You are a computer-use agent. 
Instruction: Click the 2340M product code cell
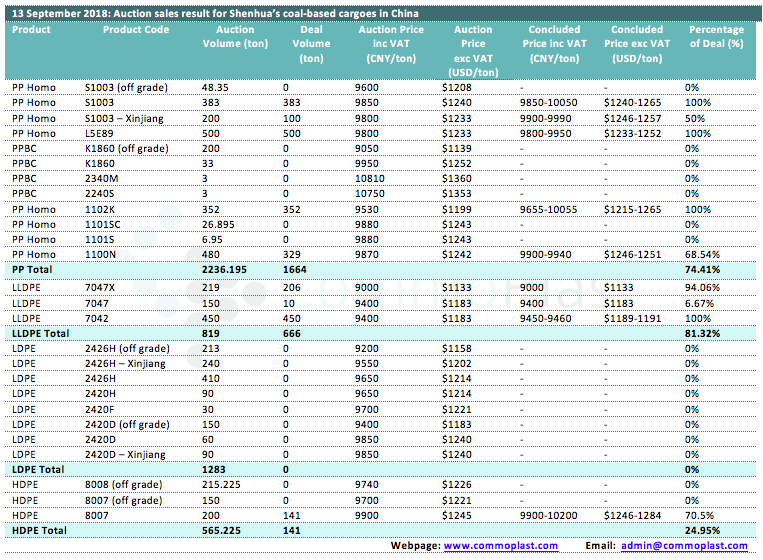click(x=100, y=179)
